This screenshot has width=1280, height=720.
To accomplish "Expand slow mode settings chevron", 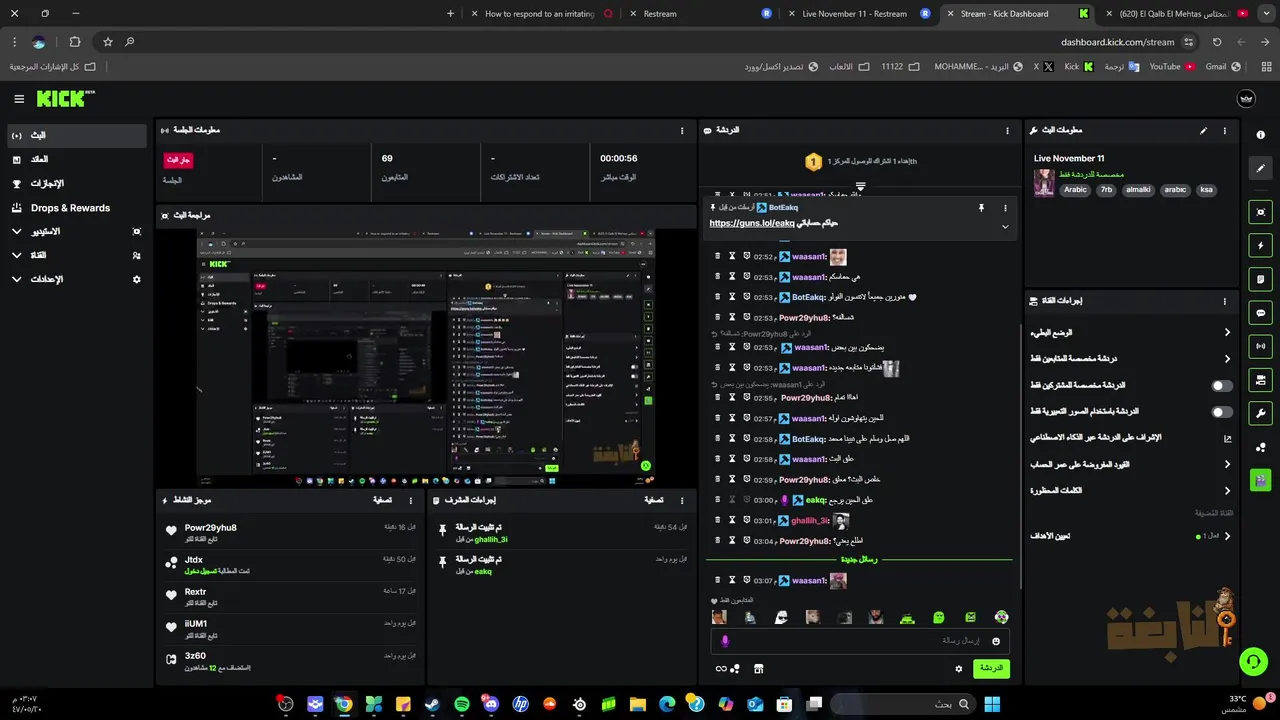I will (x=1227, y=332).
